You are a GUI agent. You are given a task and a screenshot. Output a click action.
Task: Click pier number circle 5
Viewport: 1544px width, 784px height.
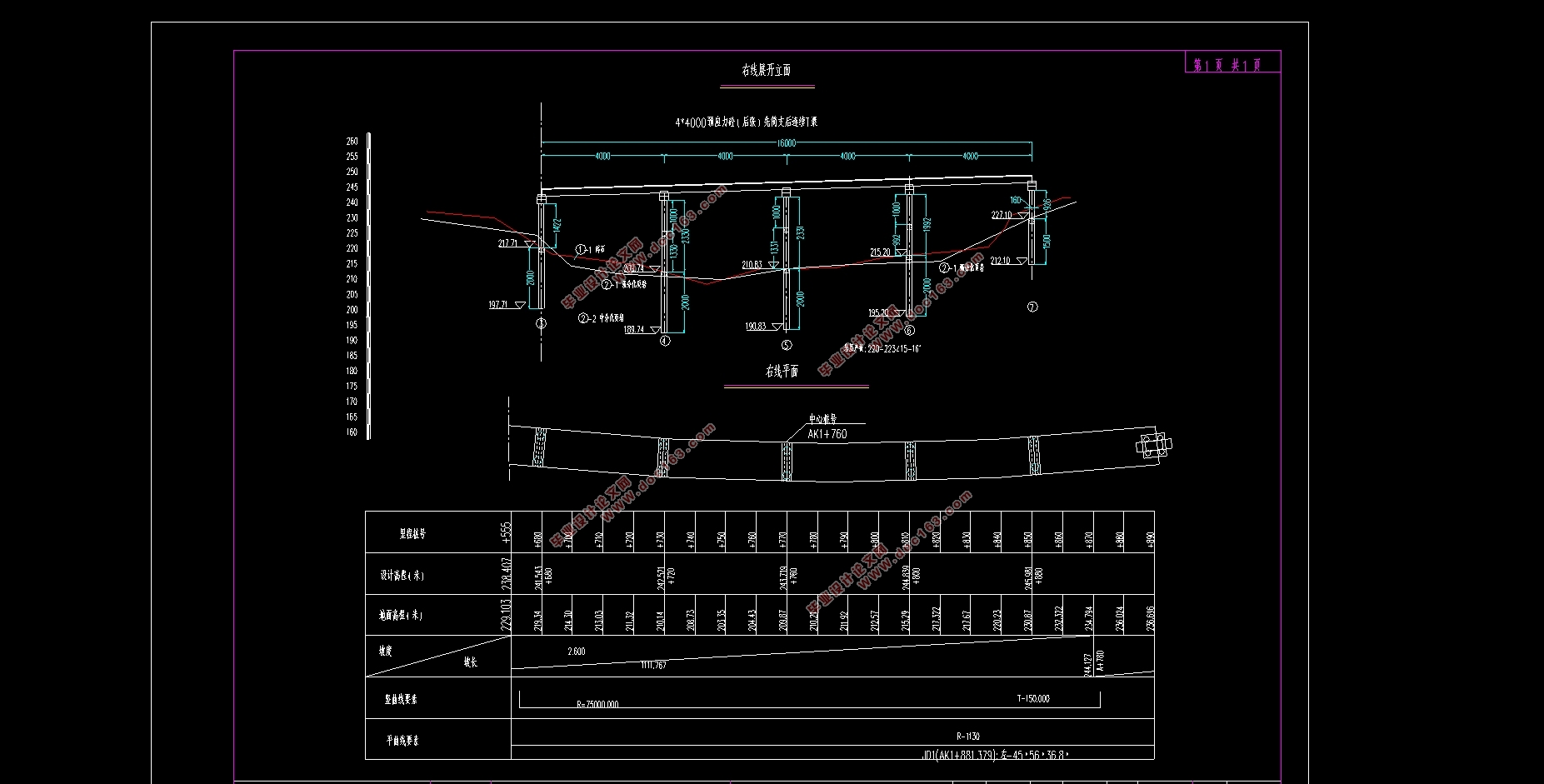[787, 345]
